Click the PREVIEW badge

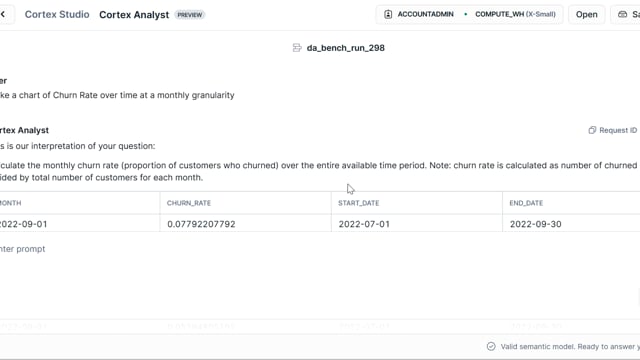pos(189,15)
